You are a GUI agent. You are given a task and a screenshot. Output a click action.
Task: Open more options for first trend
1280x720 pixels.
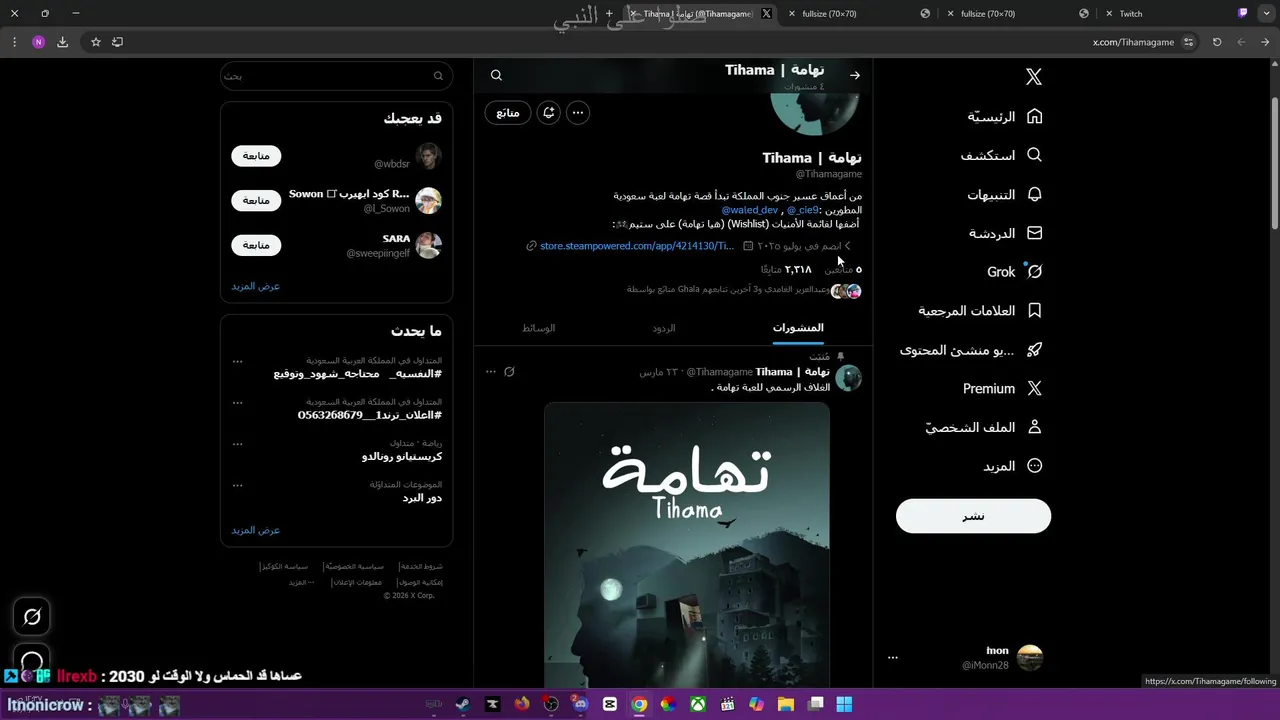[x=237, y=361]
